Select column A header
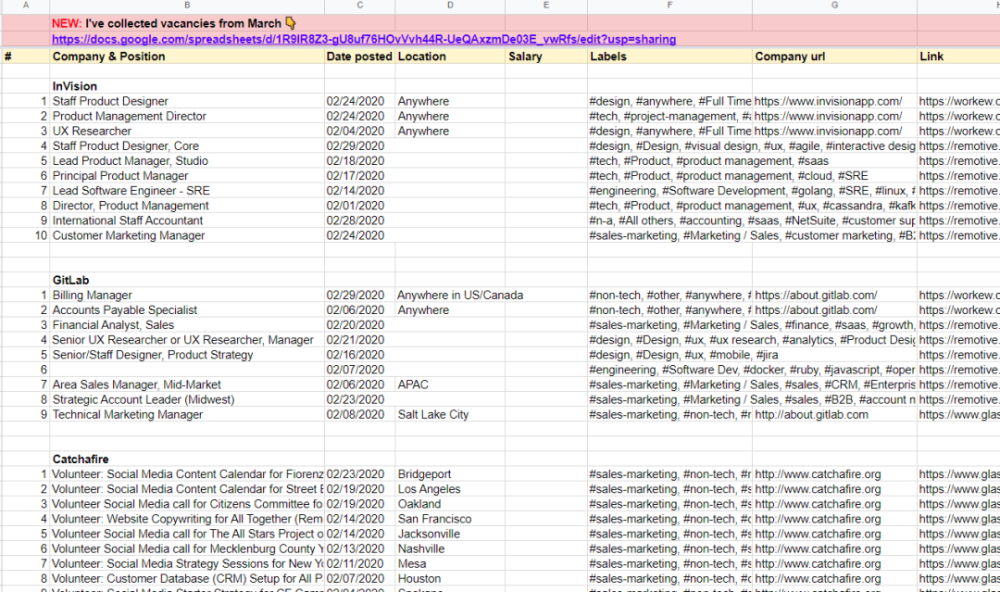 click(x=25, y=6)
